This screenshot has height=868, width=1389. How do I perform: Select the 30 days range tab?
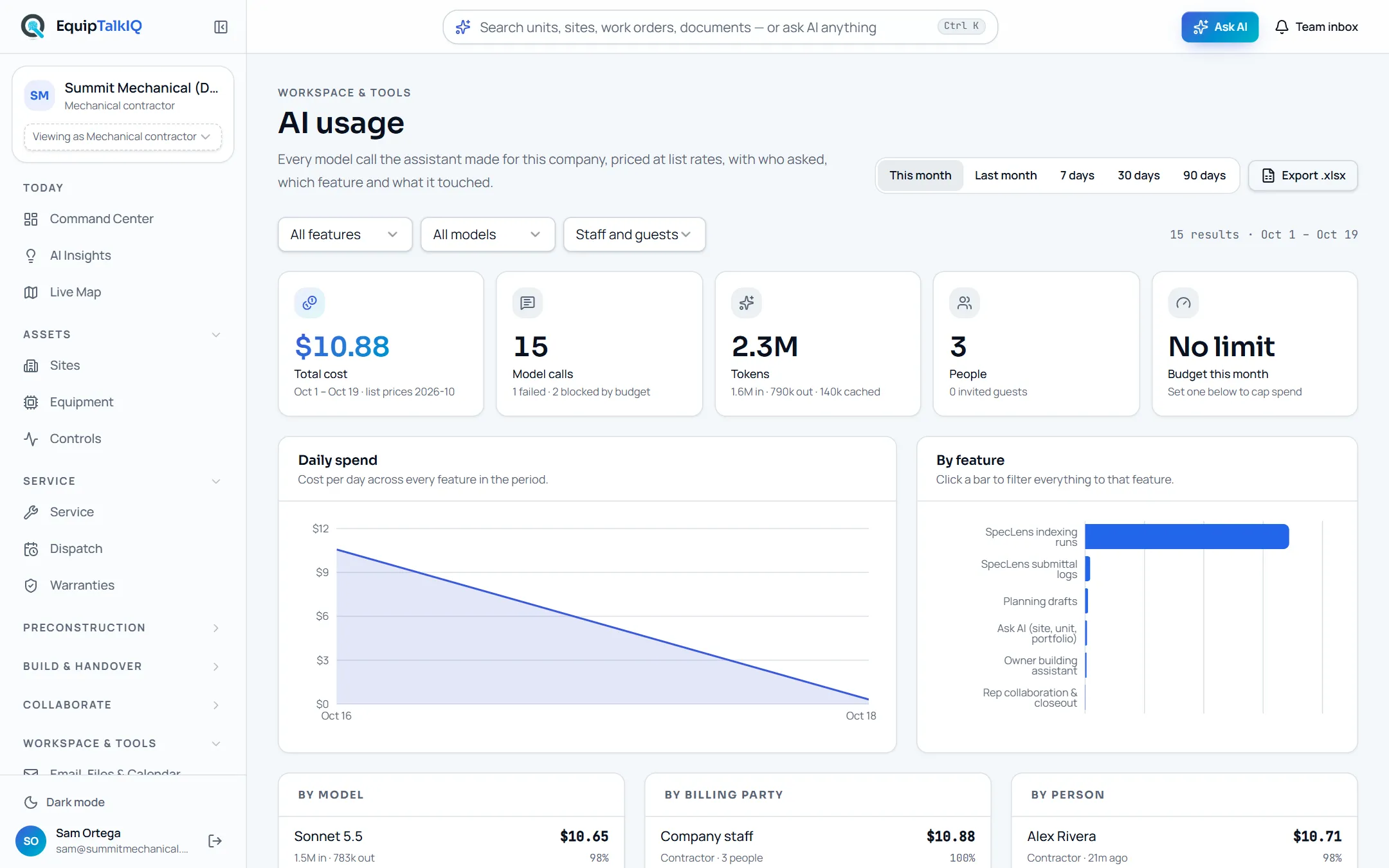tap(1138, 176)
